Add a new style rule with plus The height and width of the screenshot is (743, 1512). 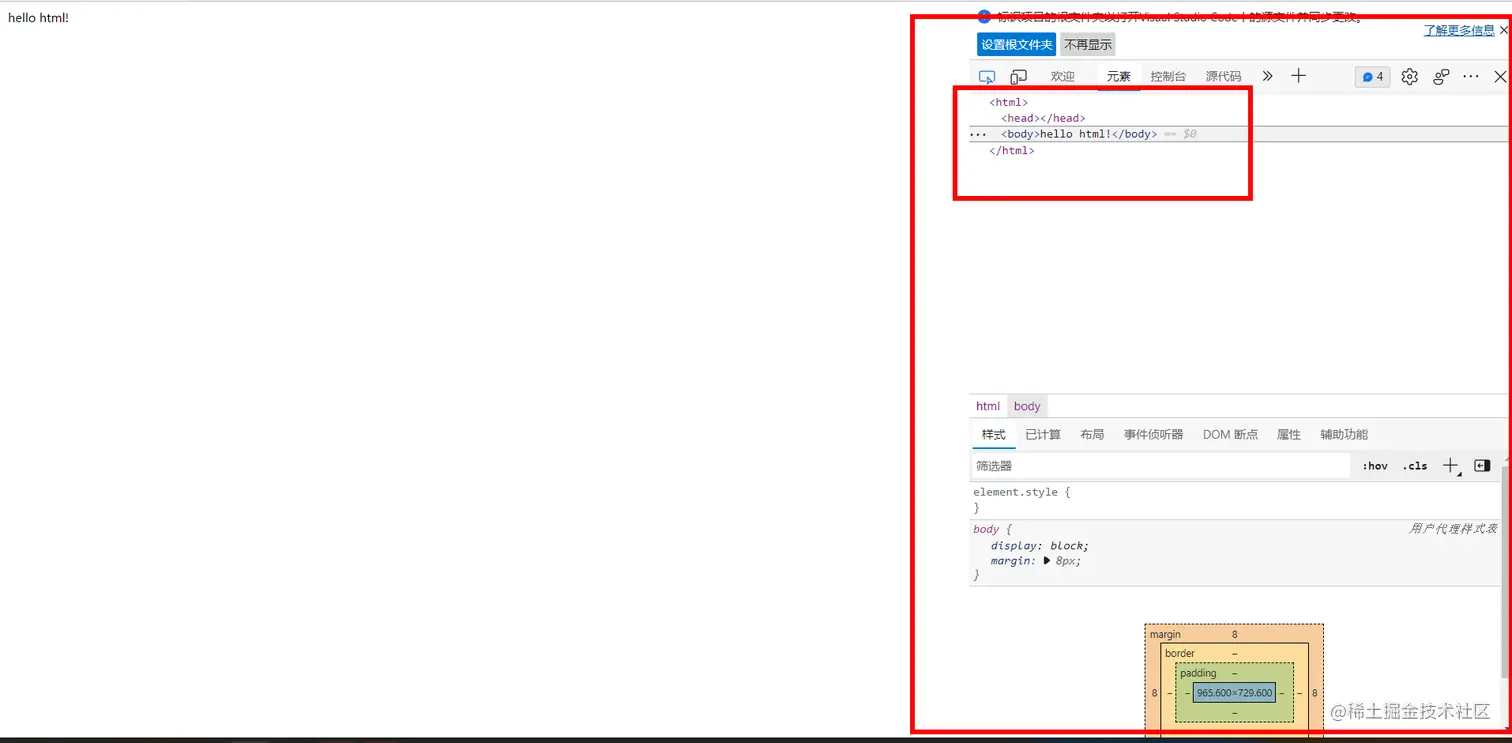click(1451, 466)
